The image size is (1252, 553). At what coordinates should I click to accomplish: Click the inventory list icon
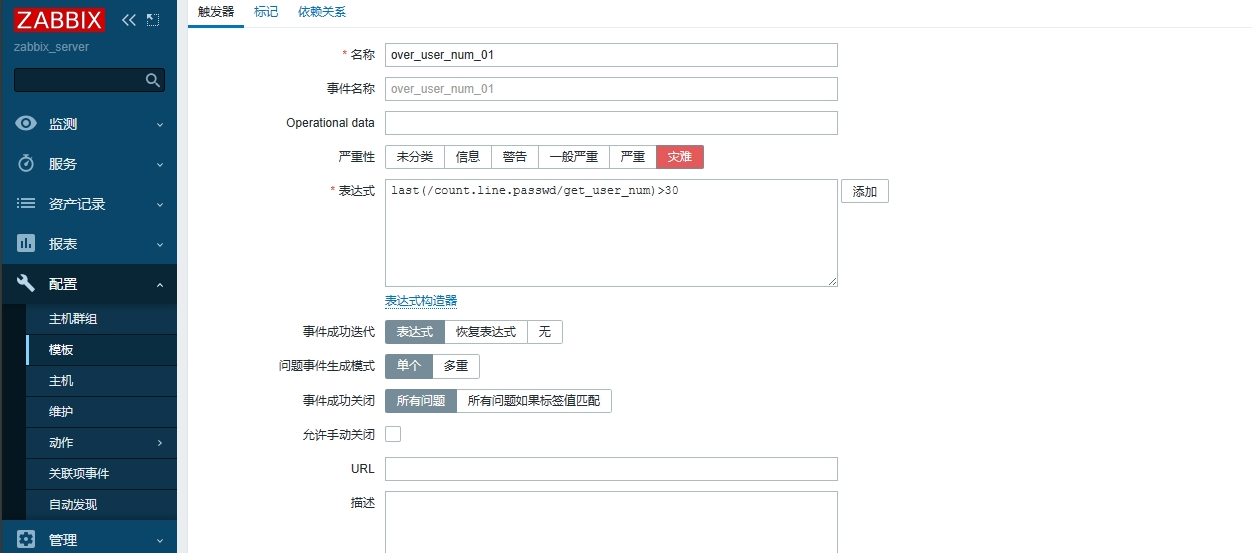27,204
